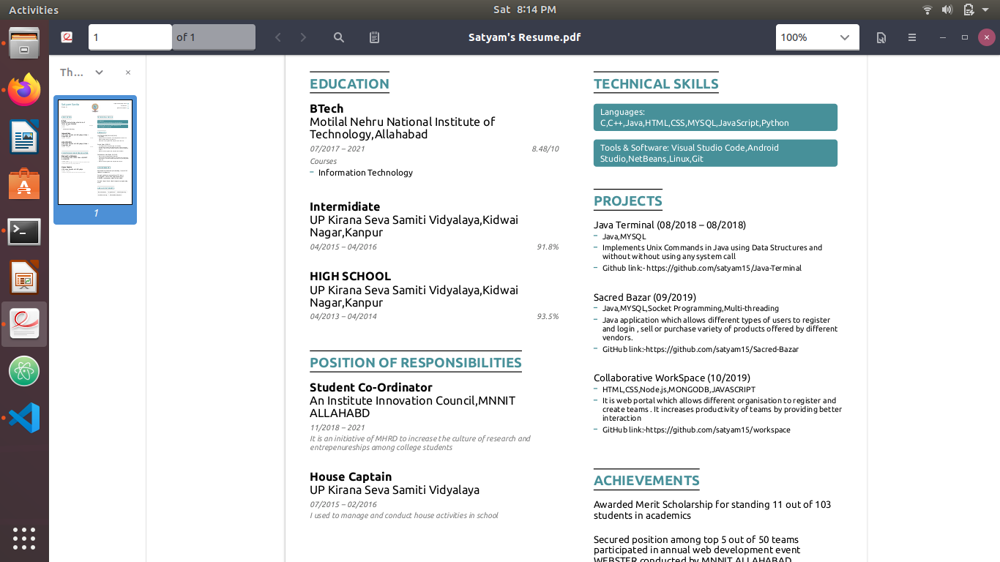Launch Atom editor from dock
Image resolution: width=1000 pixels, height=562 pixels.
(x=24, y=371)
